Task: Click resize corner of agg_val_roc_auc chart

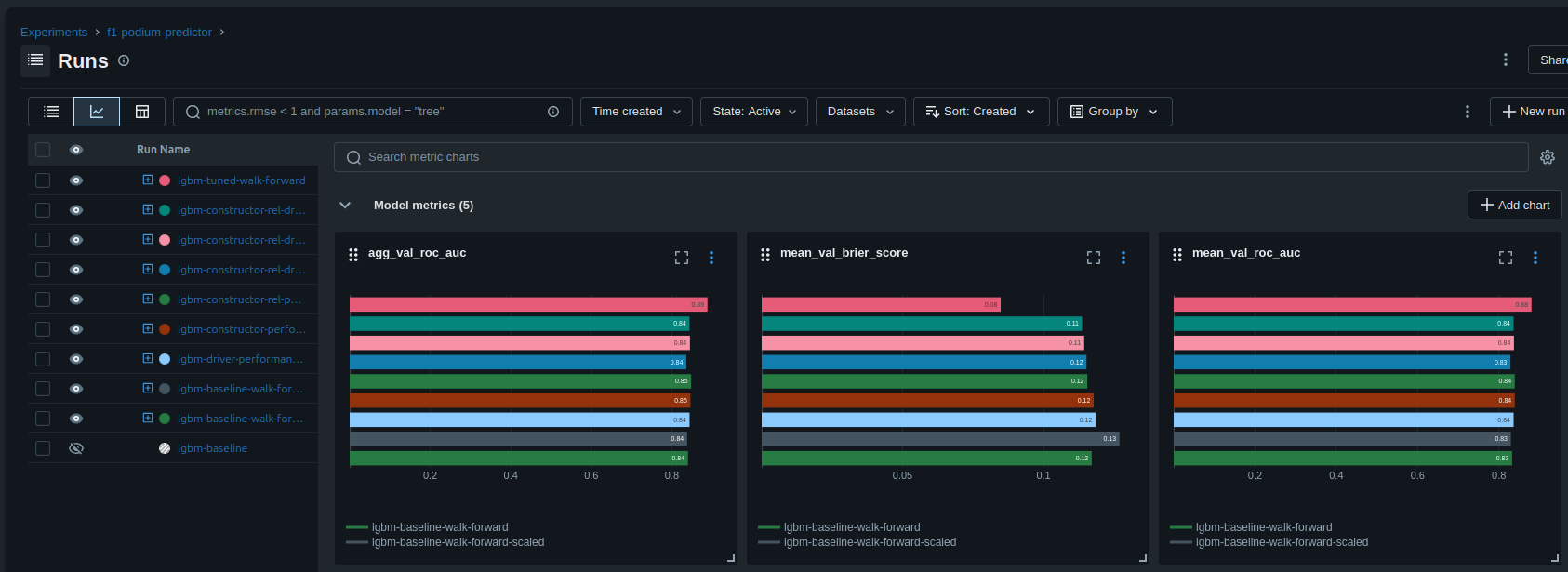Action: click(x=731, y=558)
